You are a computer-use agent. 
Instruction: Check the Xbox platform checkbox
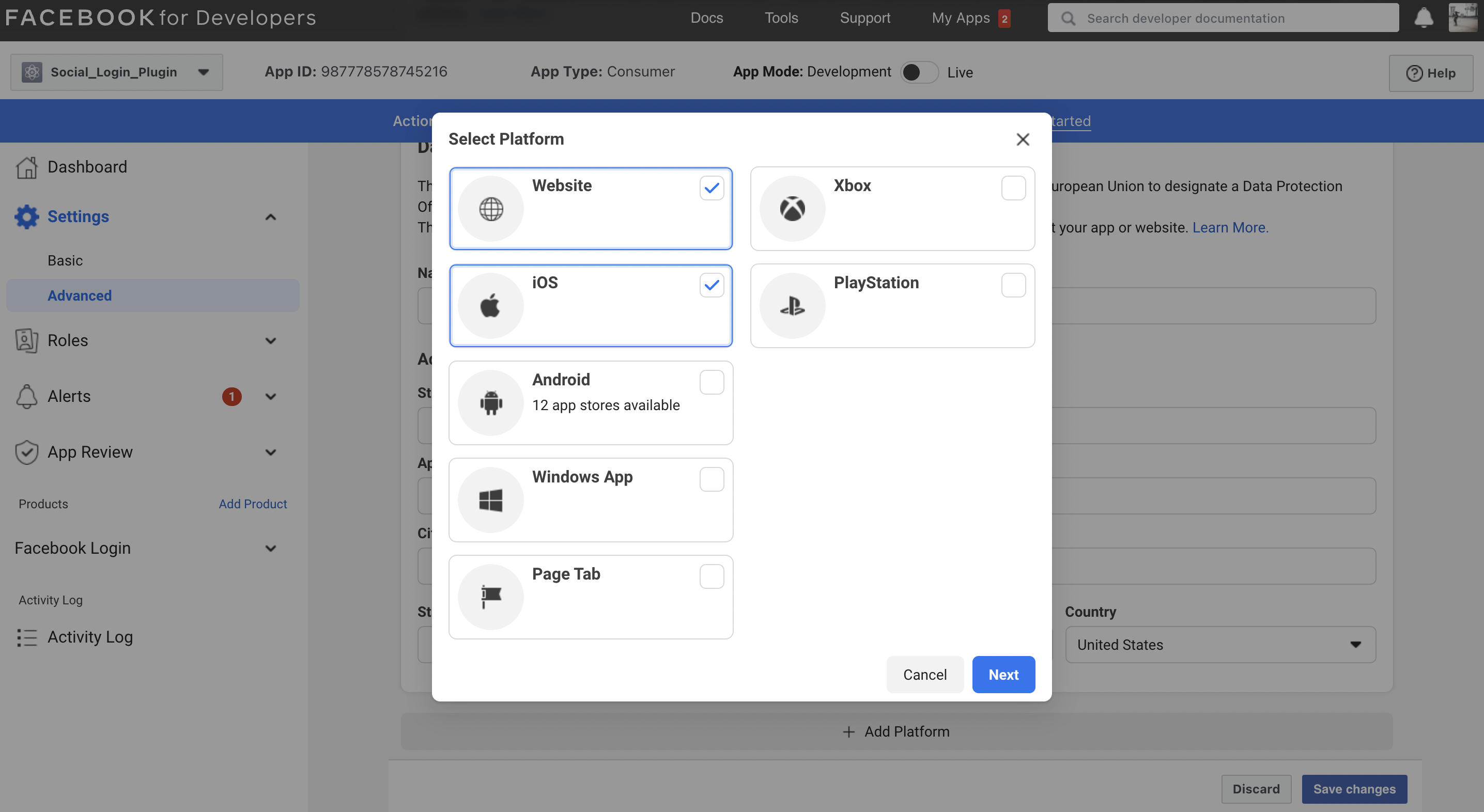click(1013, 188)
